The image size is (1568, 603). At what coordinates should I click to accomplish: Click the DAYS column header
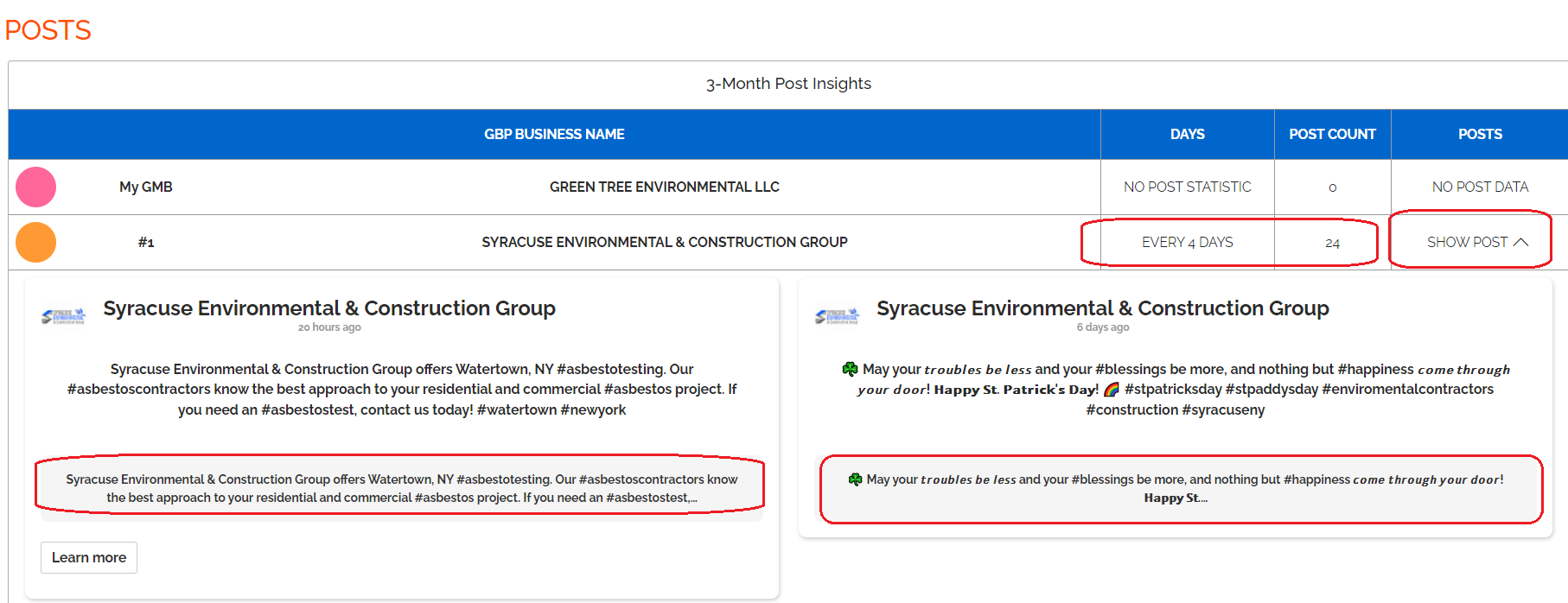click(x=1187, y=134)
